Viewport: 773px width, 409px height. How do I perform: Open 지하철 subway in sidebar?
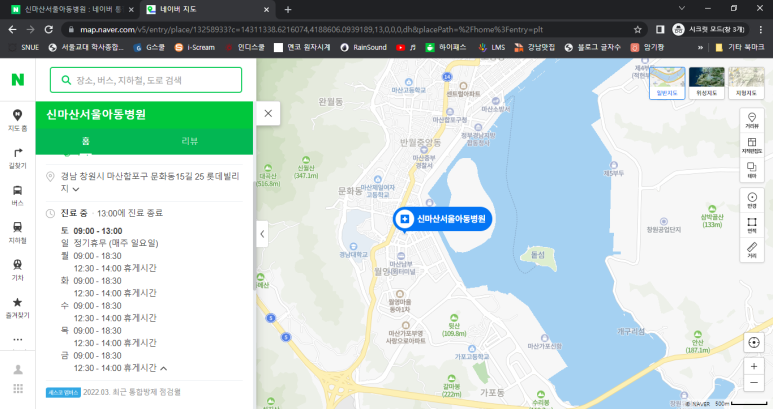point(17,233)
